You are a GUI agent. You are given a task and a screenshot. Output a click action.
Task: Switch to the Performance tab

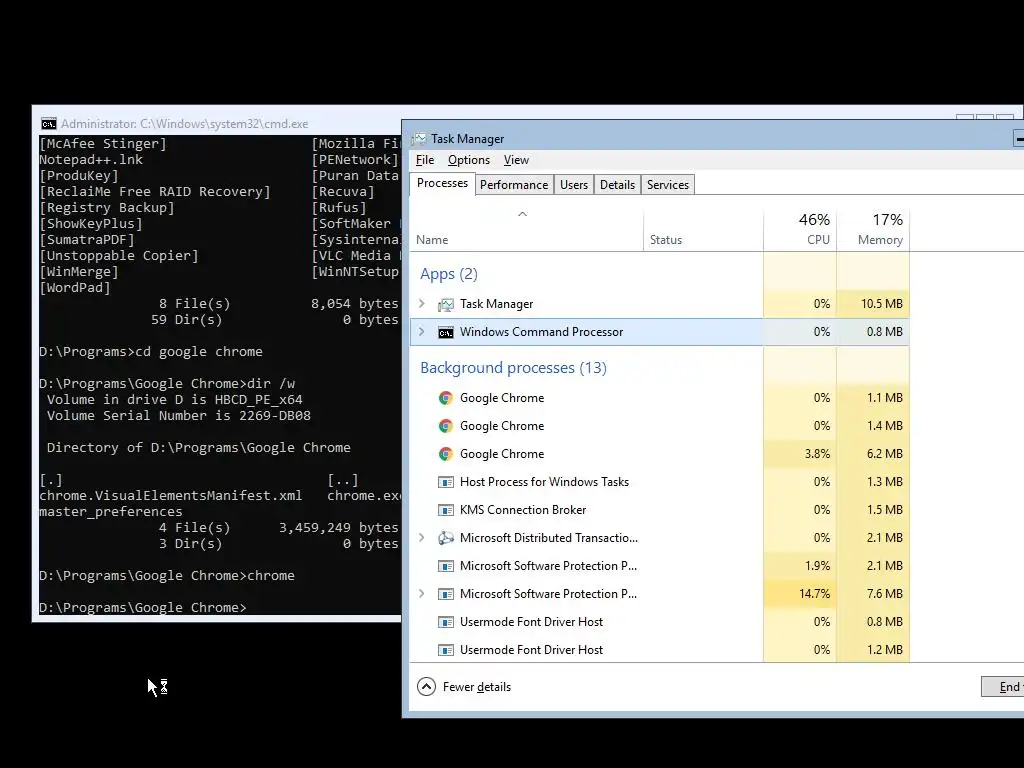tap(514, 185)
